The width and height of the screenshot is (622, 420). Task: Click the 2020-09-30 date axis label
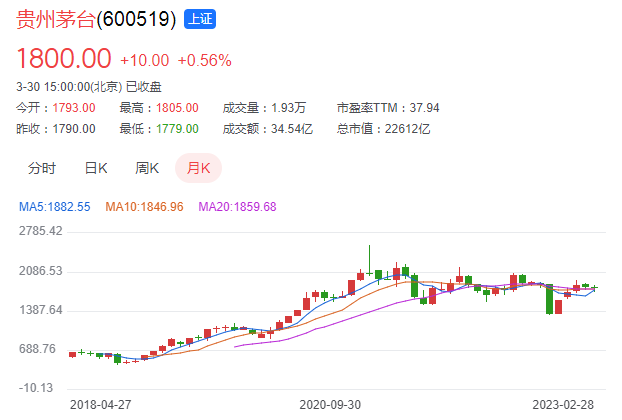(x=330, y=405)
